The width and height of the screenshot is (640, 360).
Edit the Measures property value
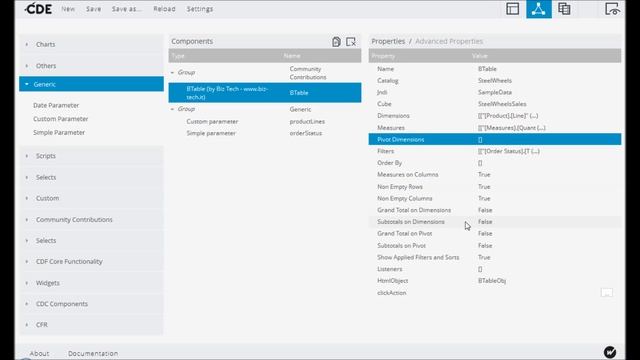point(511,128)
